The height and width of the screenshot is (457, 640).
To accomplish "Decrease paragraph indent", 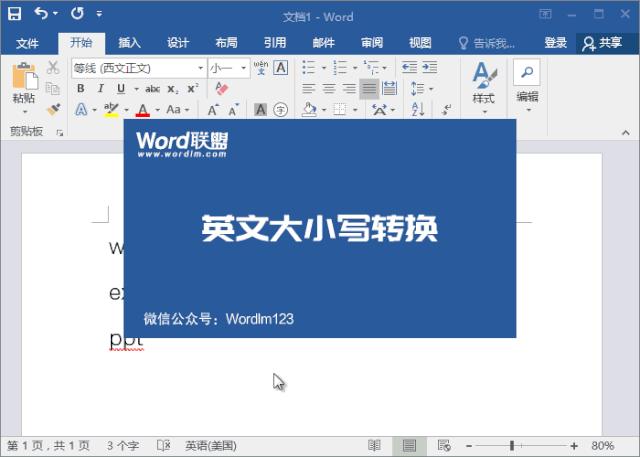I will point(409,67).
